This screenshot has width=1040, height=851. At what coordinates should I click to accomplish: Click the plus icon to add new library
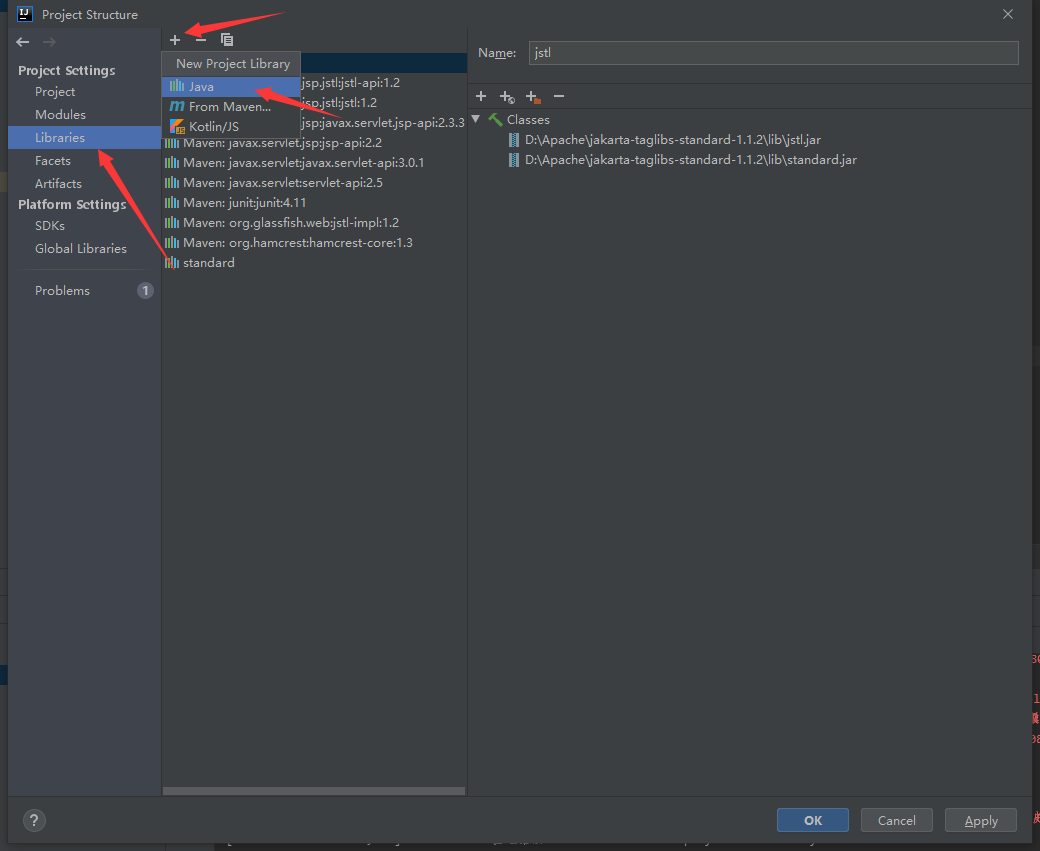coord(175,40)
